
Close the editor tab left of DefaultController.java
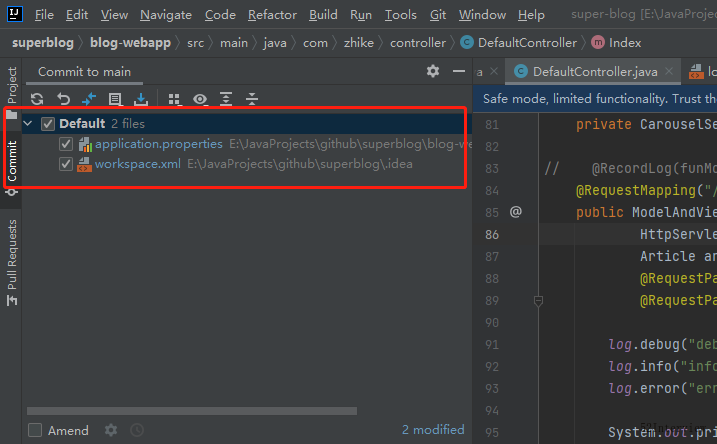[494, 71]
